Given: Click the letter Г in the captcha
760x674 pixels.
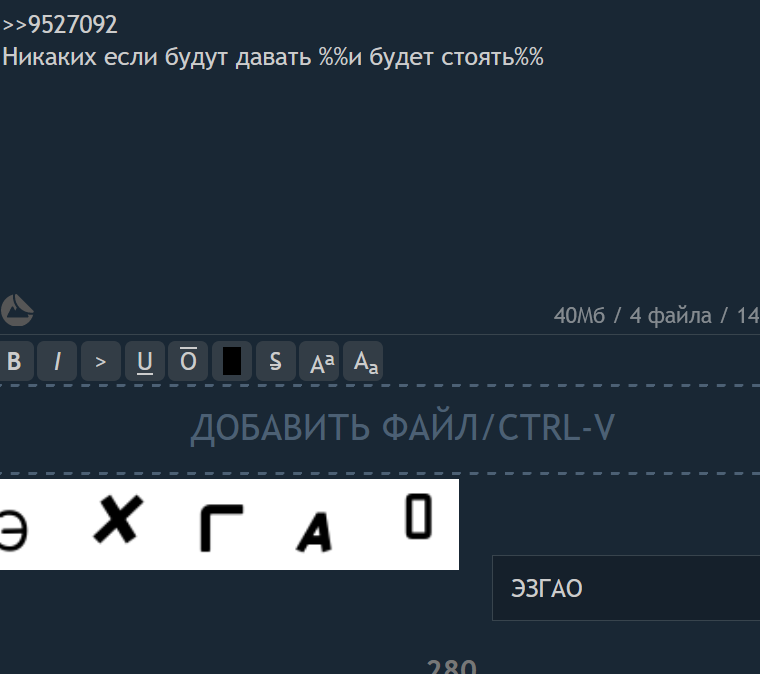Looking at the screenshot, I should pos(222,528).
